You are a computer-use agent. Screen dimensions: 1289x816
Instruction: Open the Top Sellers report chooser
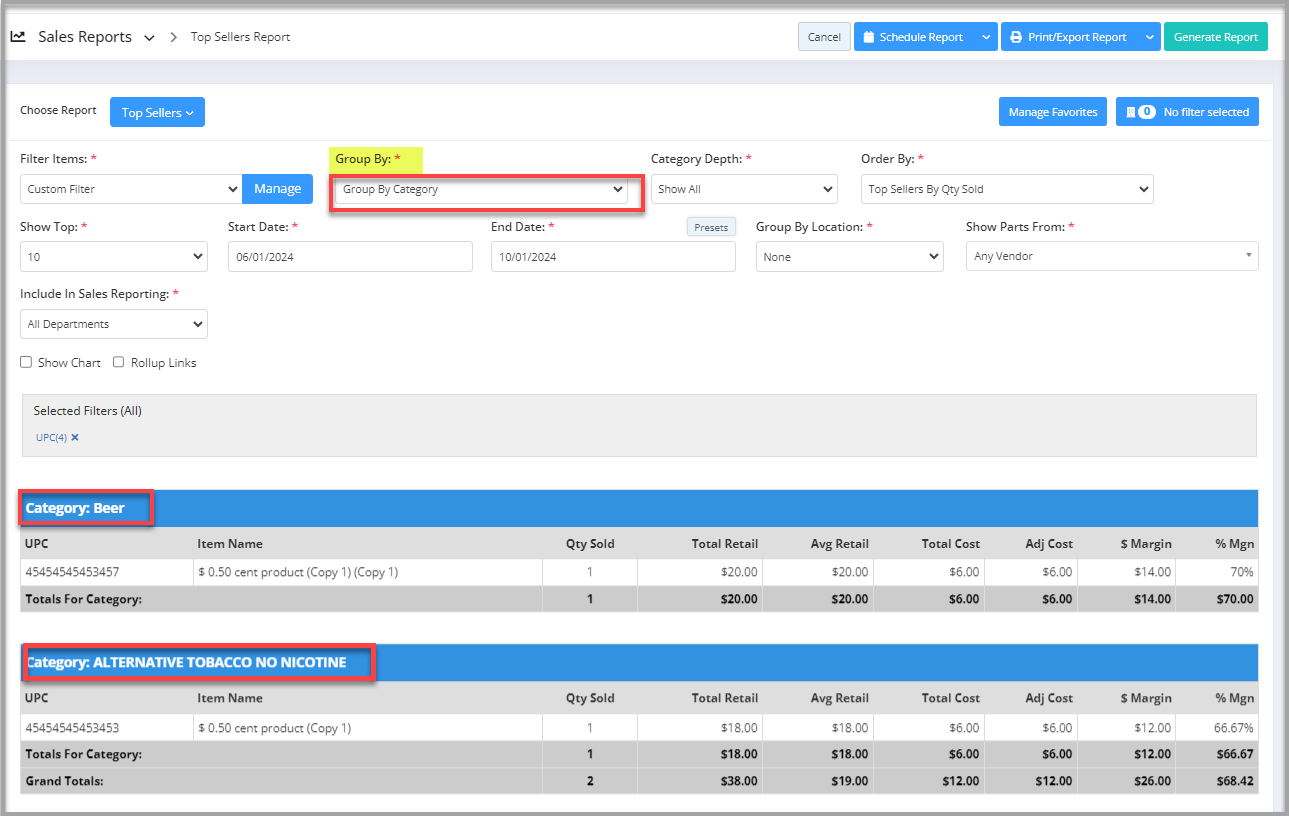pyautogui.click(x=157, y=112)
